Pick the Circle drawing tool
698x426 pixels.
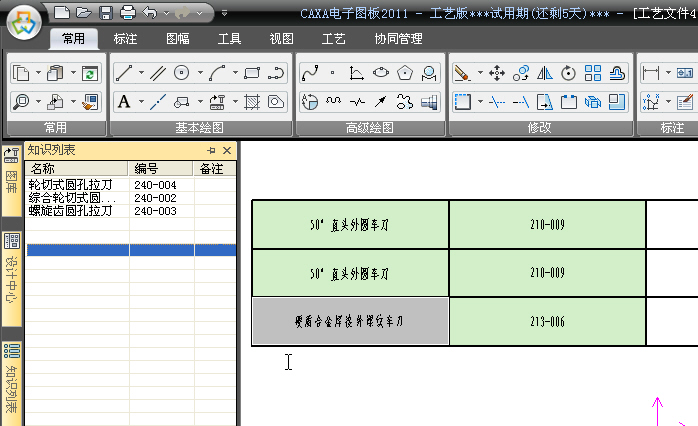(x=182, y=73)
